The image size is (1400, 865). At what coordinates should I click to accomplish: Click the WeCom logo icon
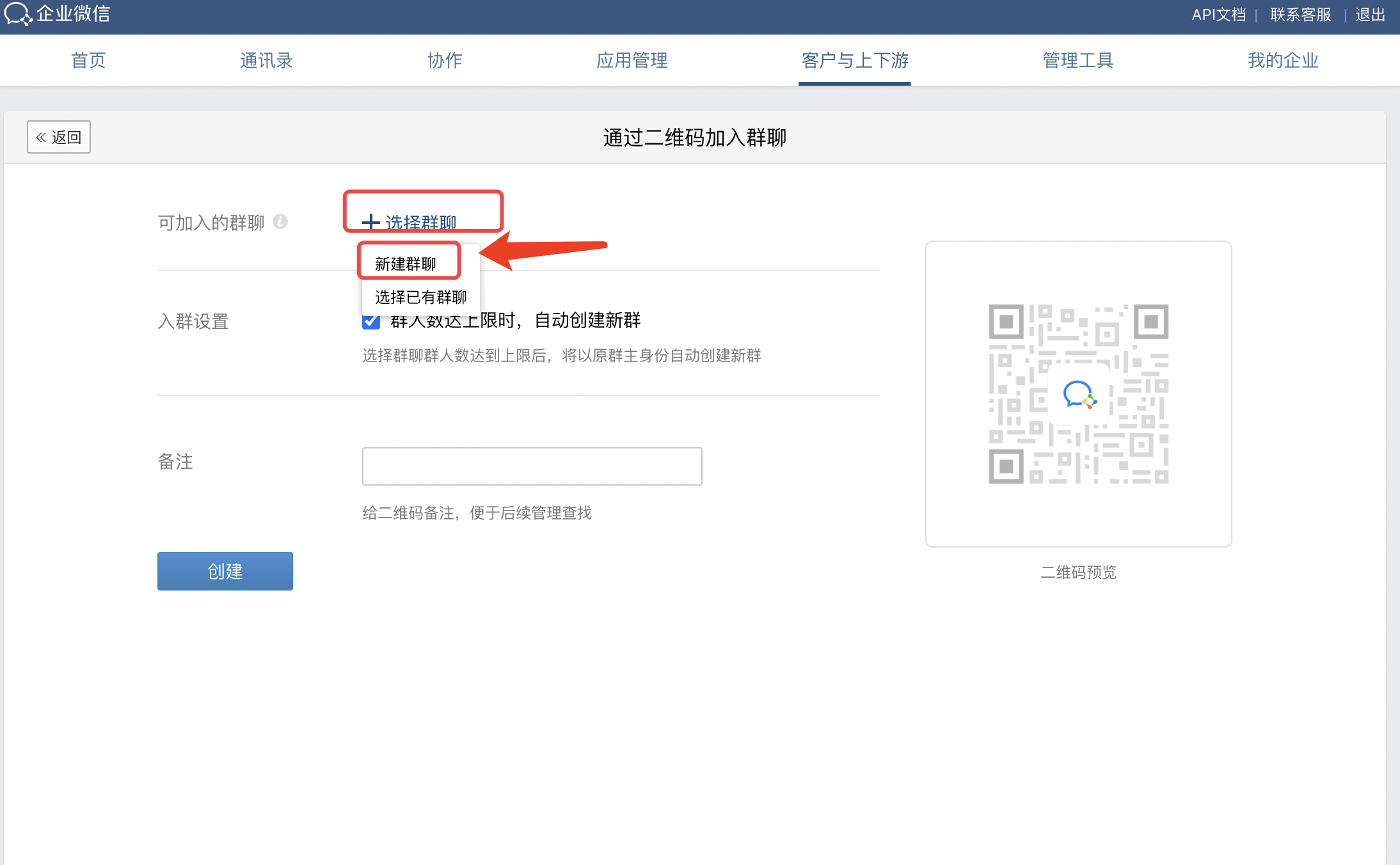[17, 14]
